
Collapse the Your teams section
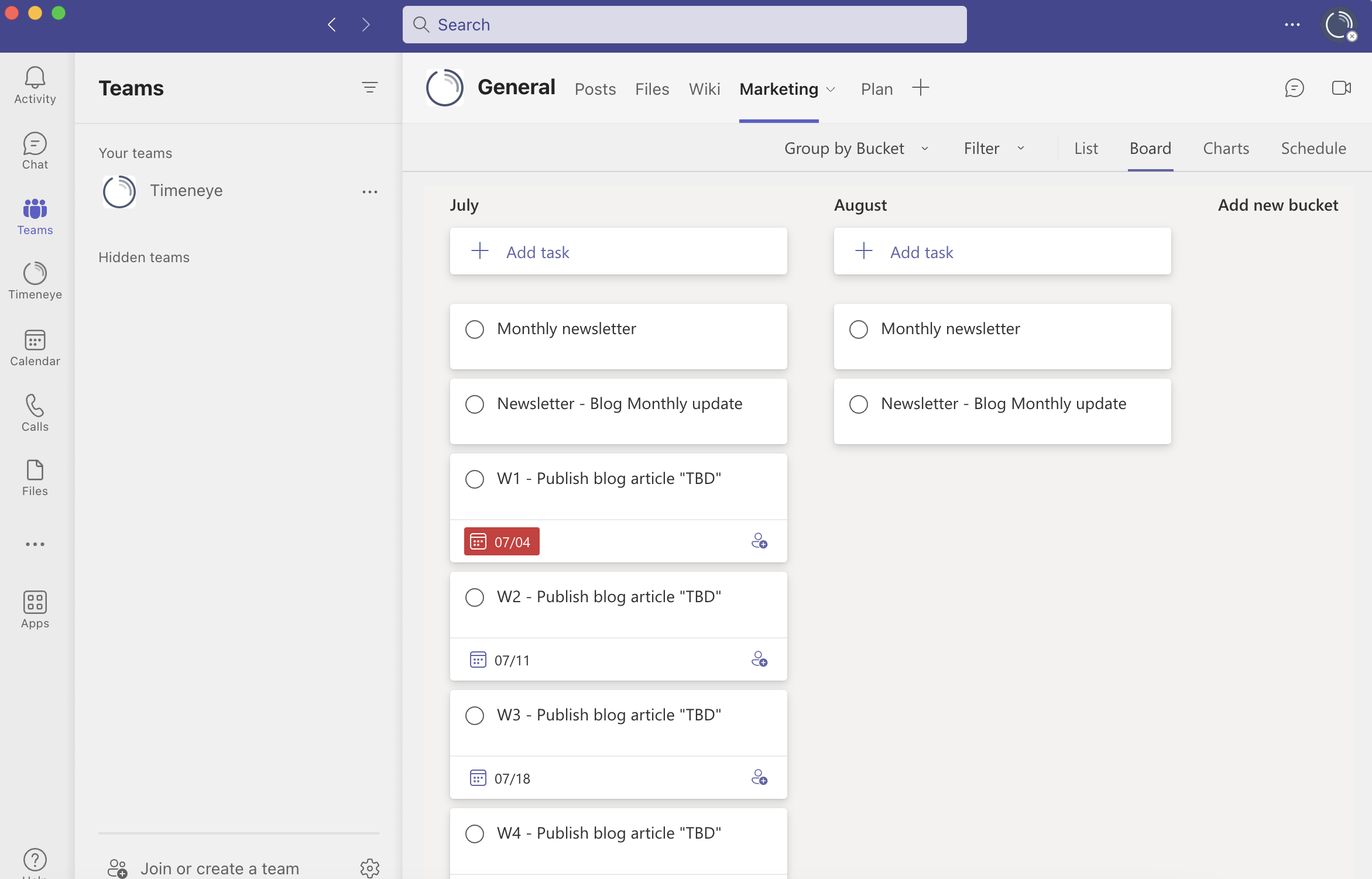pos(135,153)
